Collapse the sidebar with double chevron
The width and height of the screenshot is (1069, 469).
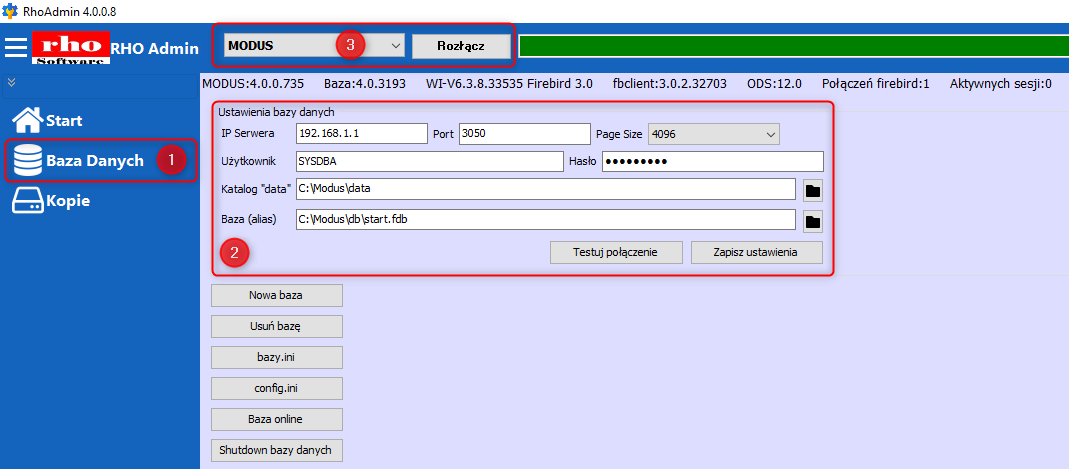click(x=12, y=82)
